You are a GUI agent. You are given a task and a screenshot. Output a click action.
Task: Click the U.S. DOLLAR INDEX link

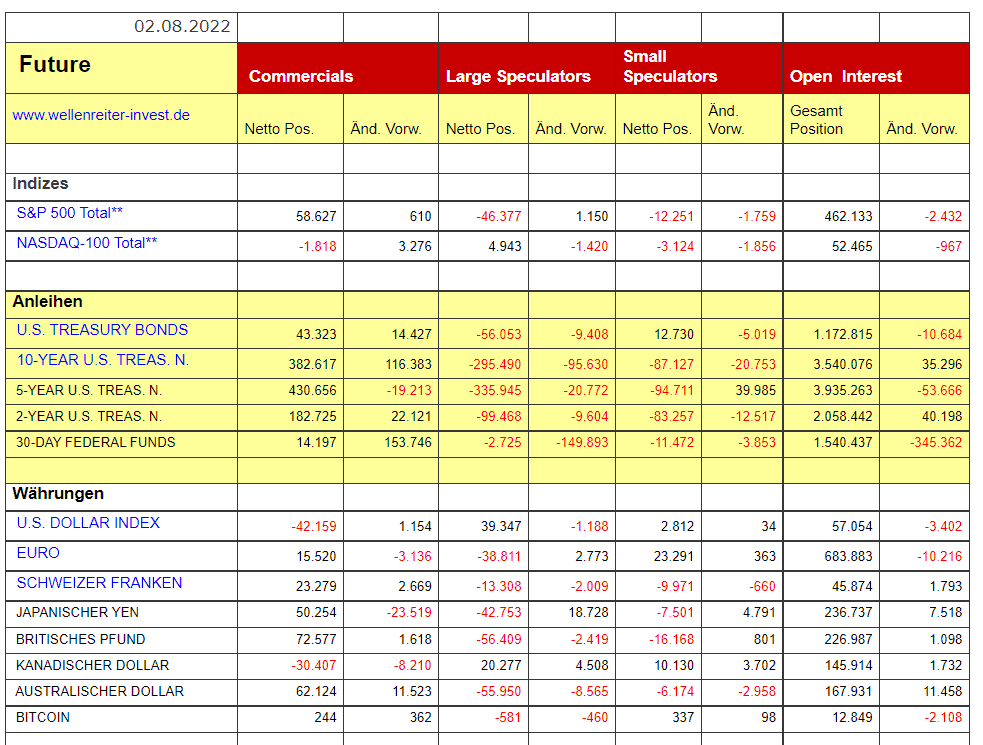click(x=88, y=523)
